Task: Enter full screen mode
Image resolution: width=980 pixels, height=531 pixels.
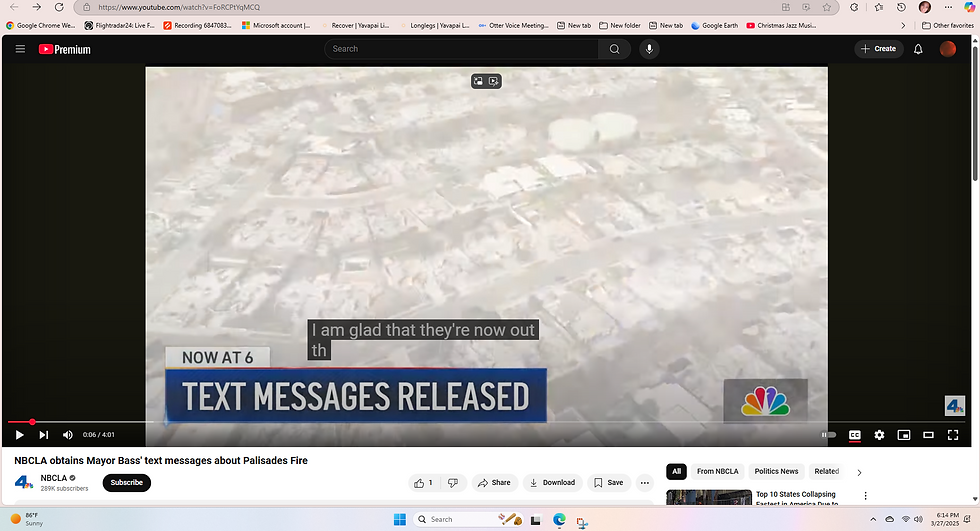Action: tap(952, 435)
